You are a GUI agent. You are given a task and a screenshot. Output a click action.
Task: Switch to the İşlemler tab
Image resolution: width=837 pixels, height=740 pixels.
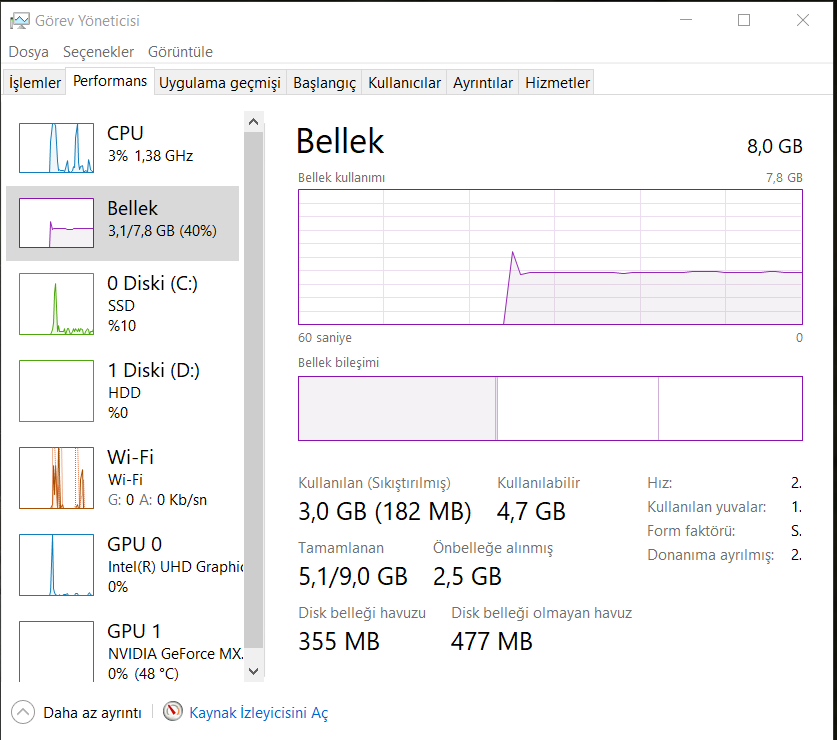point(35,83)
